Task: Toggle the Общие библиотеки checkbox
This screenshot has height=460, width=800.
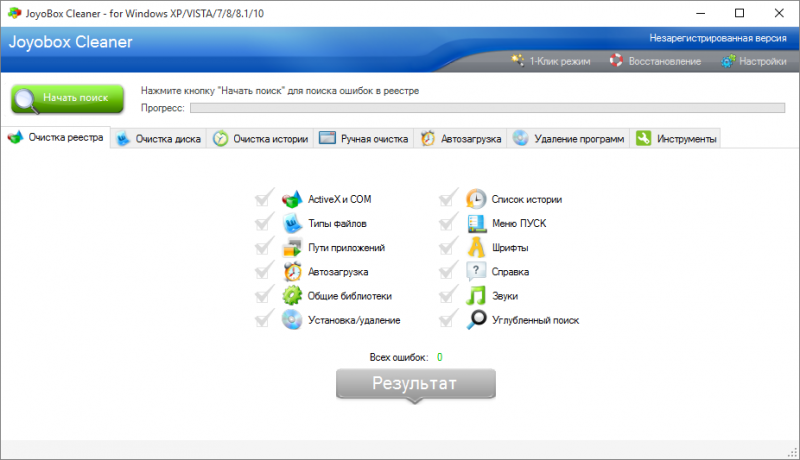Action: 264,294
